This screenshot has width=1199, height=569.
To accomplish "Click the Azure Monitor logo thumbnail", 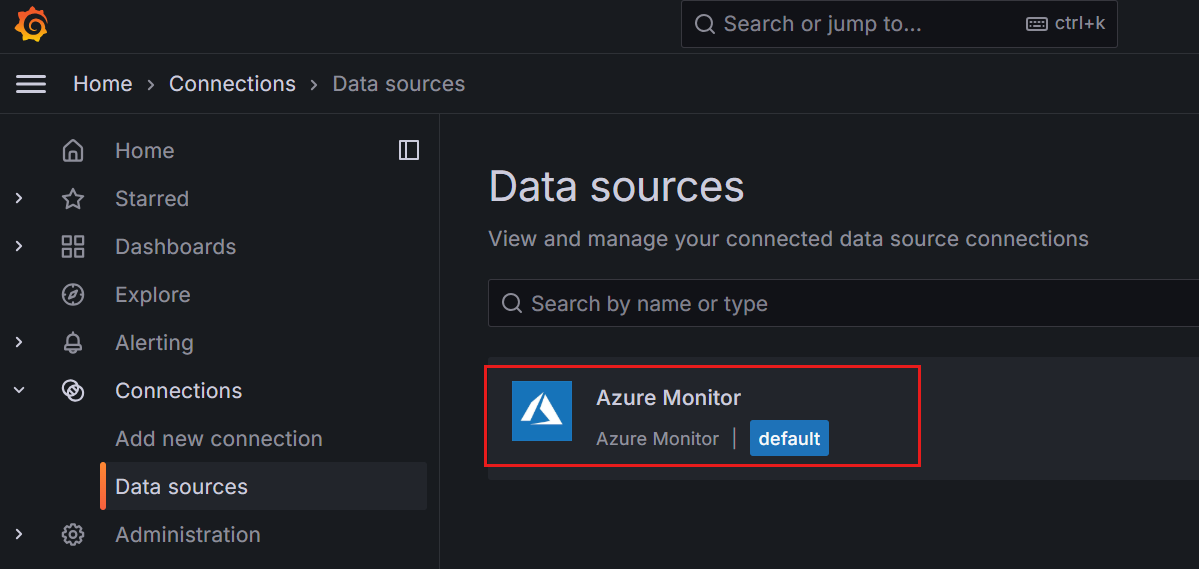I will pos(542,411).
